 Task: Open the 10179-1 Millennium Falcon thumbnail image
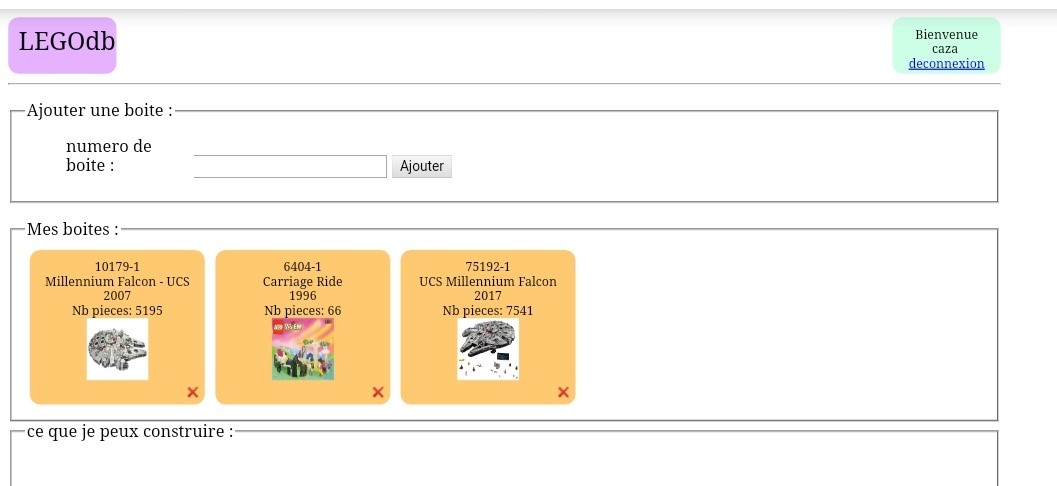[x=117, y=349]
